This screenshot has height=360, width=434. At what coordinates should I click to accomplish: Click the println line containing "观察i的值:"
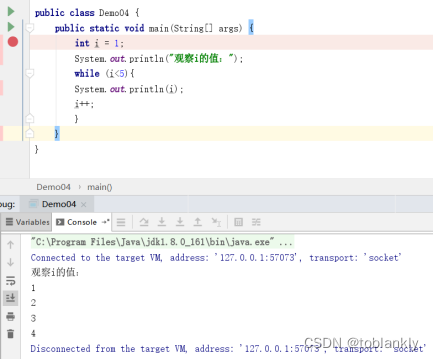tap(159, 59)
